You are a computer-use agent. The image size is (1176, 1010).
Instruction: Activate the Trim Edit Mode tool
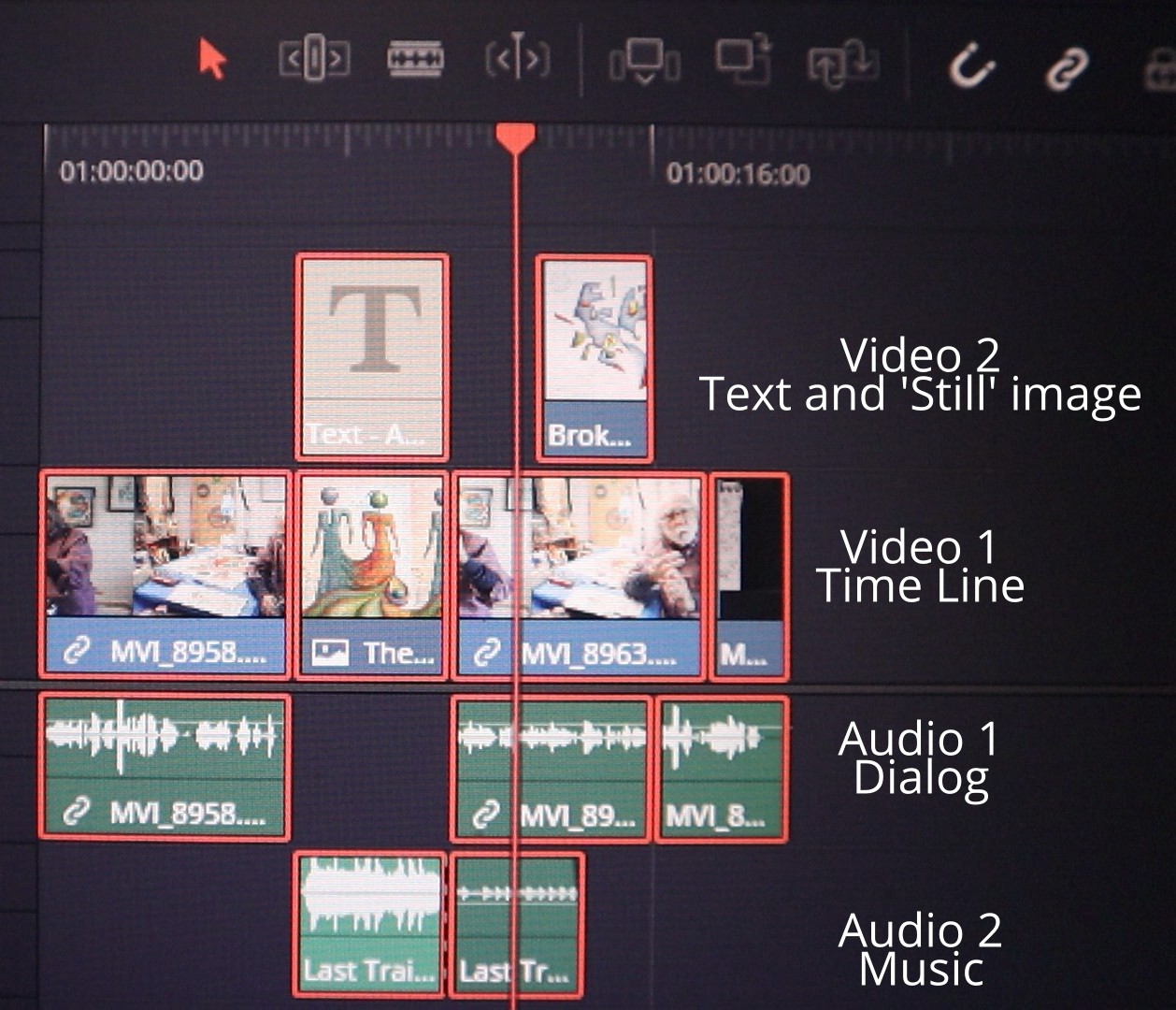click(314, 60)
